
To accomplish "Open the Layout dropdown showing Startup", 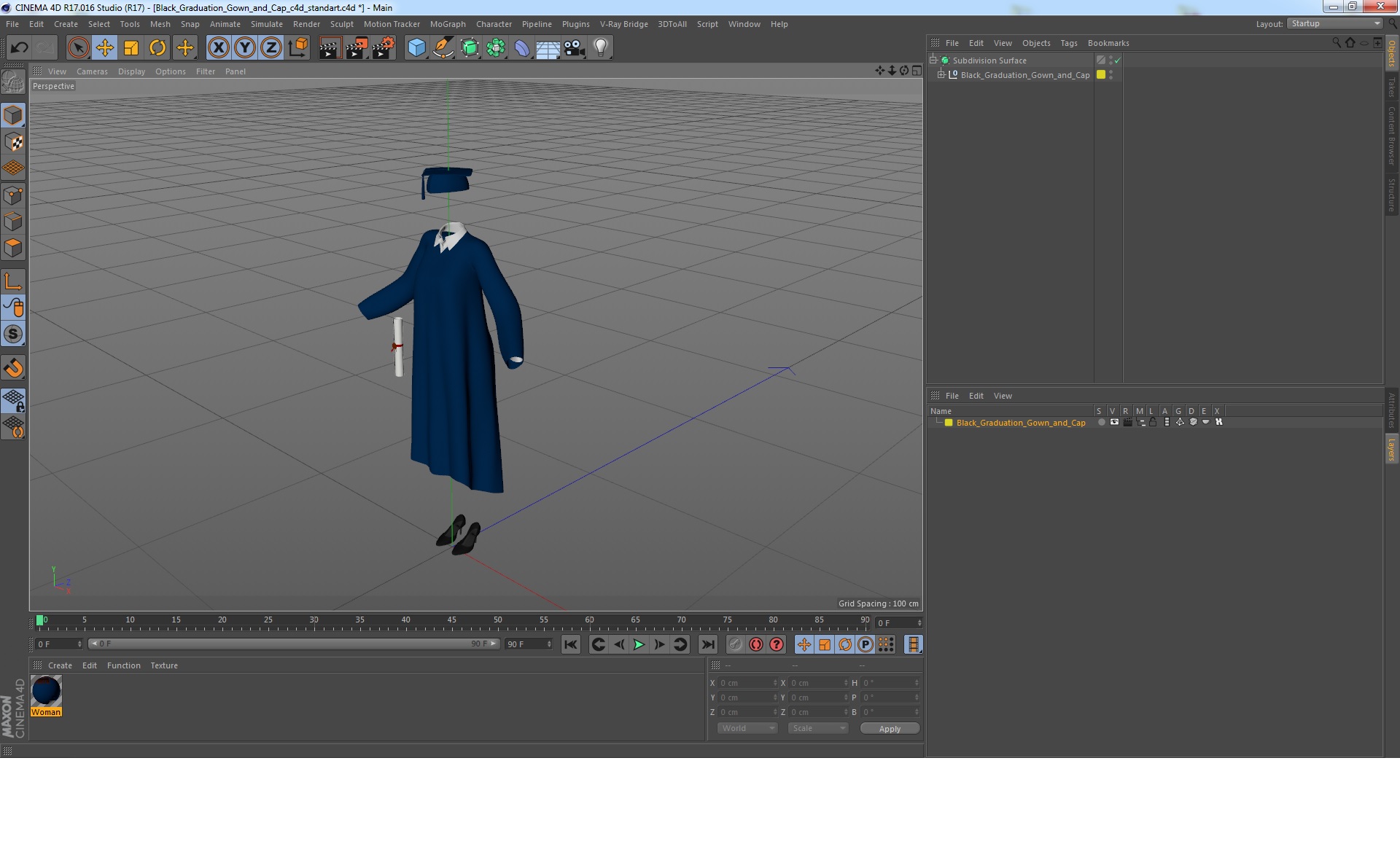I will click(1334, 23).
